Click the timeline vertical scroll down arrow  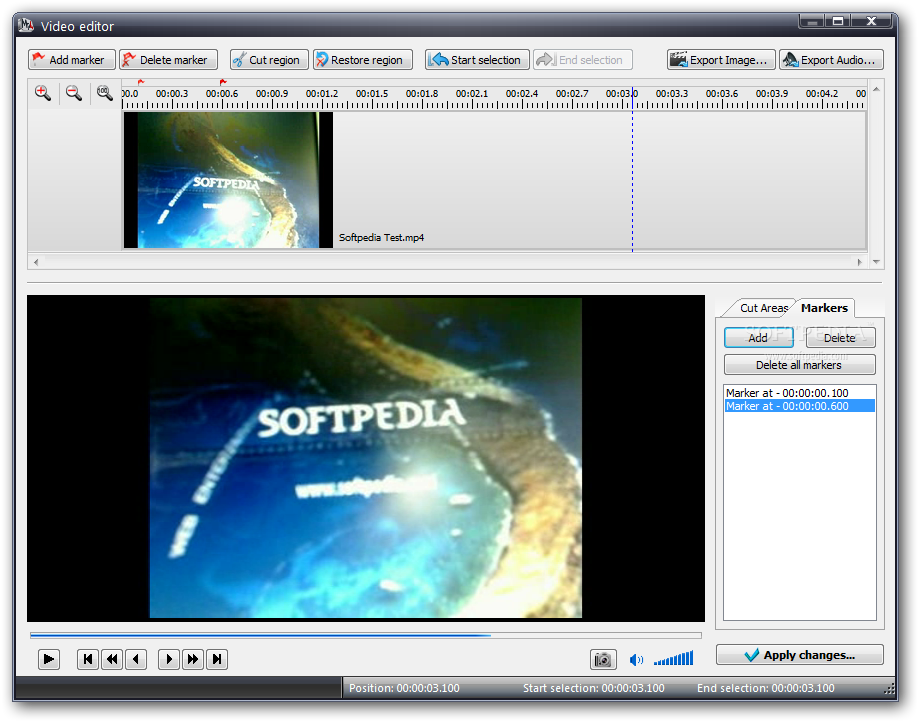[x=876, y=262]
